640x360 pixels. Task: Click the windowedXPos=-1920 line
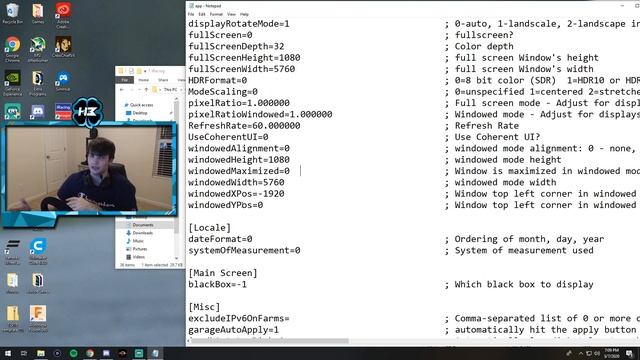[x=236, y=194]
